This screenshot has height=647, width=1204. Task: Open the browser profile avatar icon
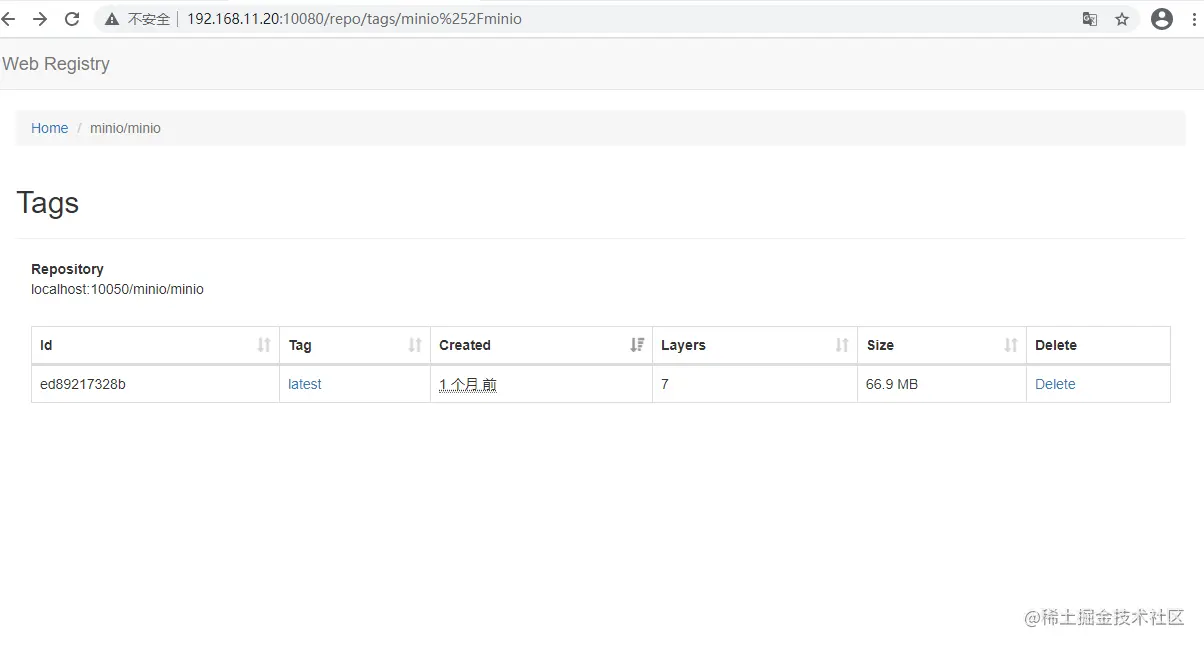(x=1162, y=19)
